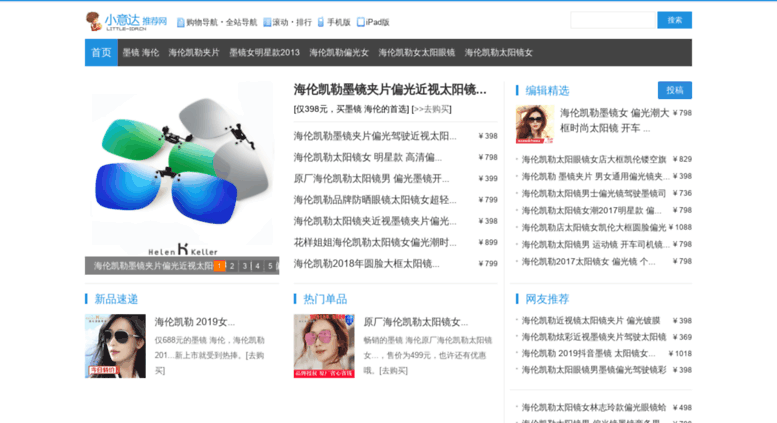Click the 网友推荐 section heading
The width and height of the screenshot is (777, 423).
click(547, 299)
